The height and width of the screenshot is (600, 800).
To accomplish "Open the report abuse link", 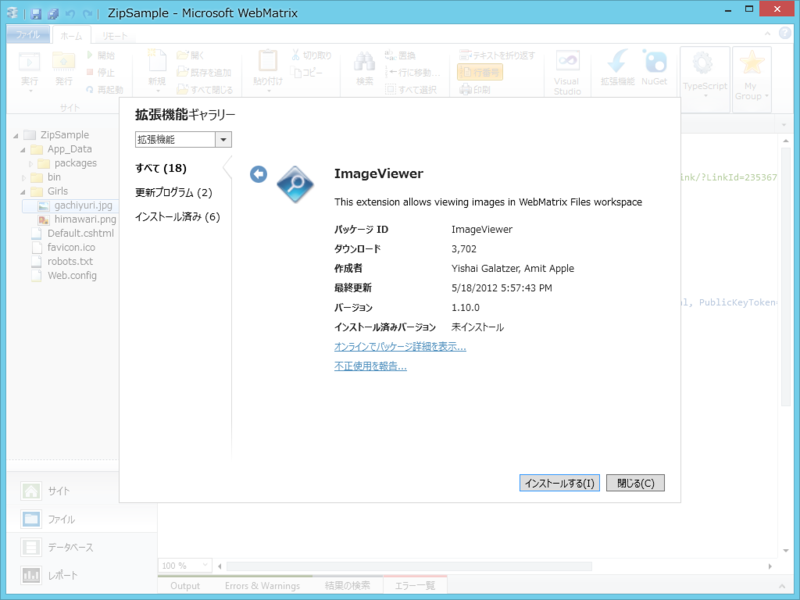I will coord(370,366).
